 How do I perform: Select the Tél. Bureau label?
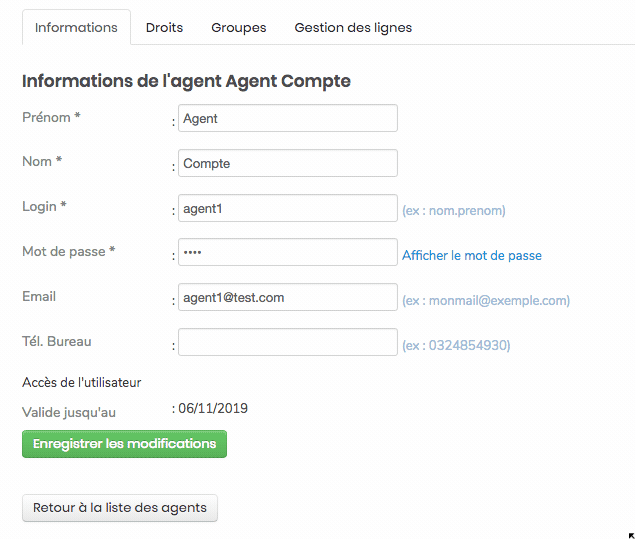coord(57,341)
